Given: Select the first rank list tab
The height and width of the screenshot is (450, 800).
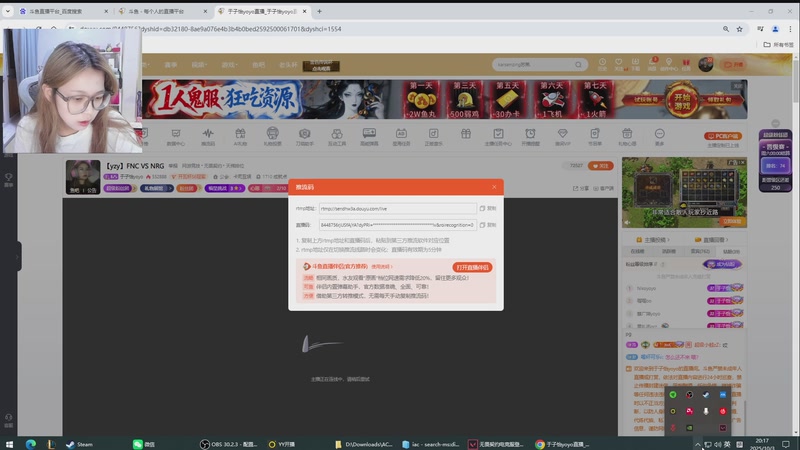Looking at the screenshot, I should coord(637,252).
